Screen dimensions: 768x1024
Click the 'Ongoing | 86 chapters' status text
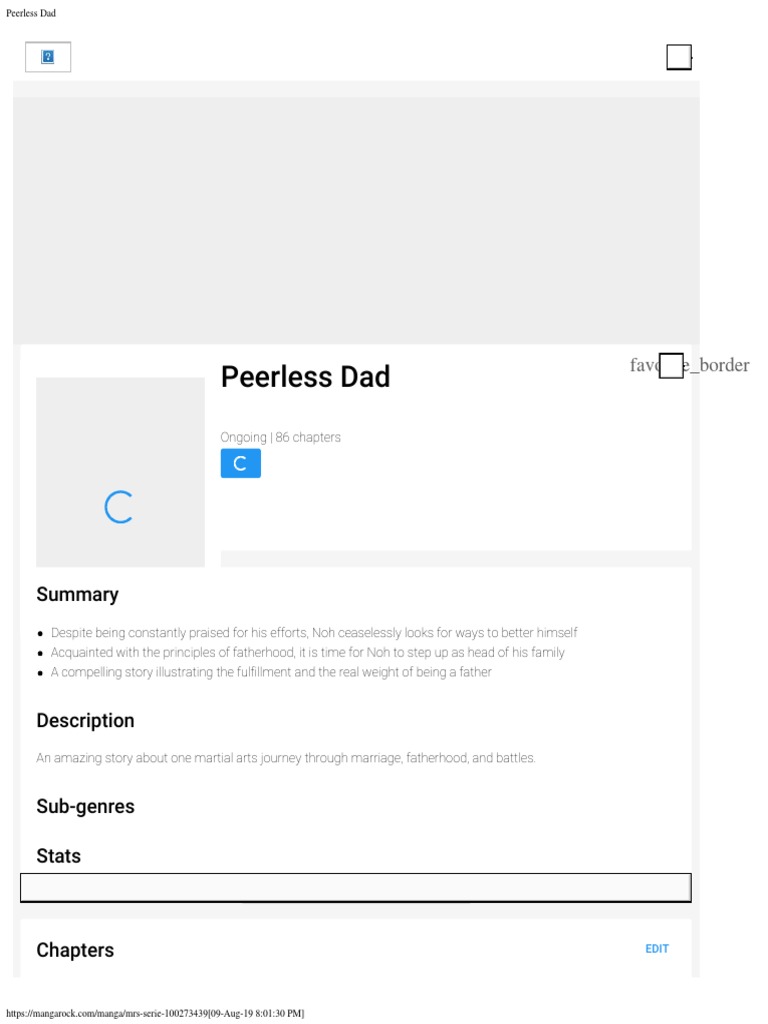[x=280, y=437]
